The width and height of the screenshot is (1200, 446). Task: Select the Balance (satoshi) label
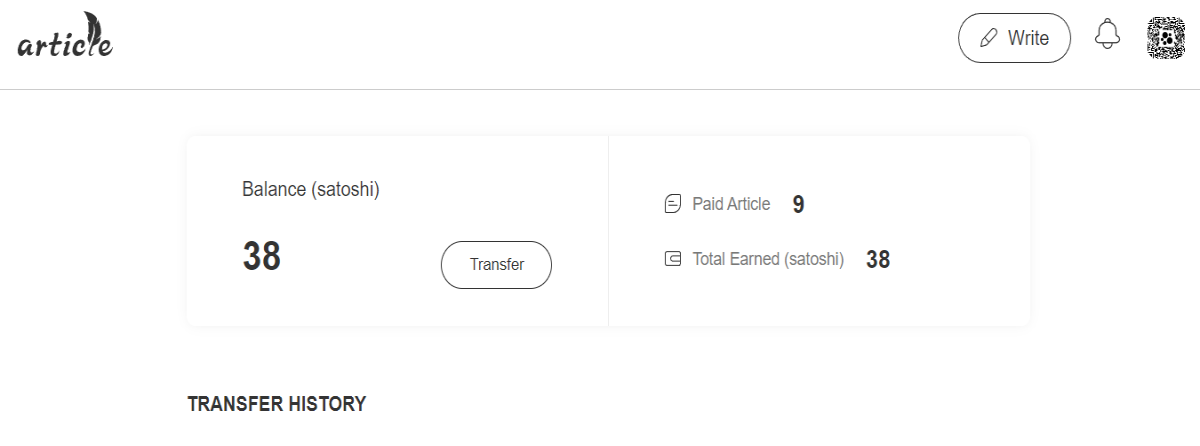(311, 189)
